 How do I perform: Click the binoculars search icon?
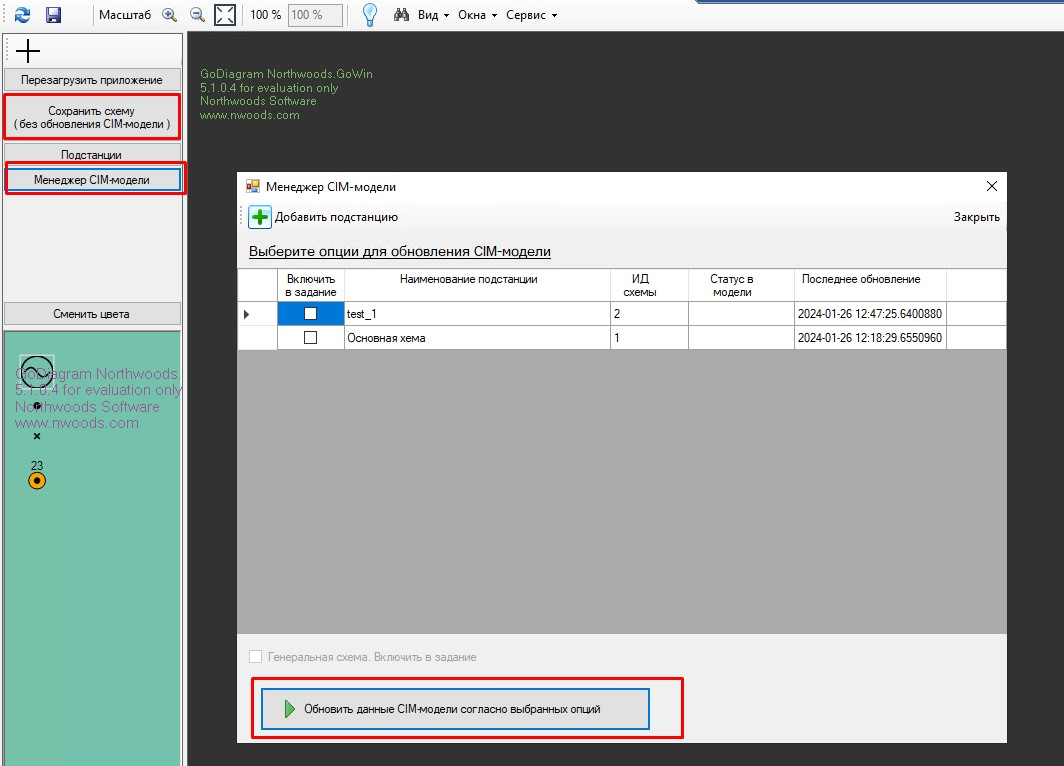click(x=402, y=15)
